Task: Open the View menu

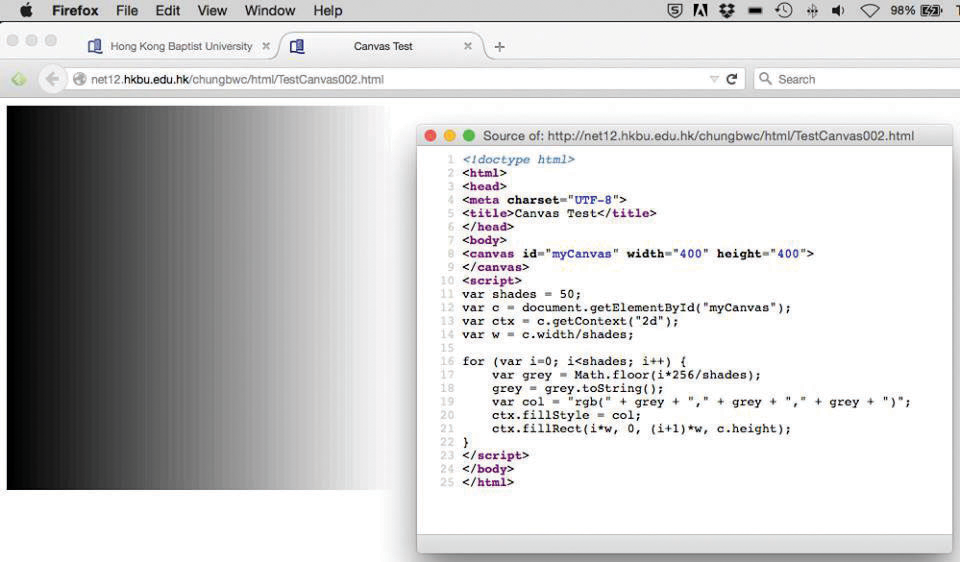Action: tap(212, 10)
